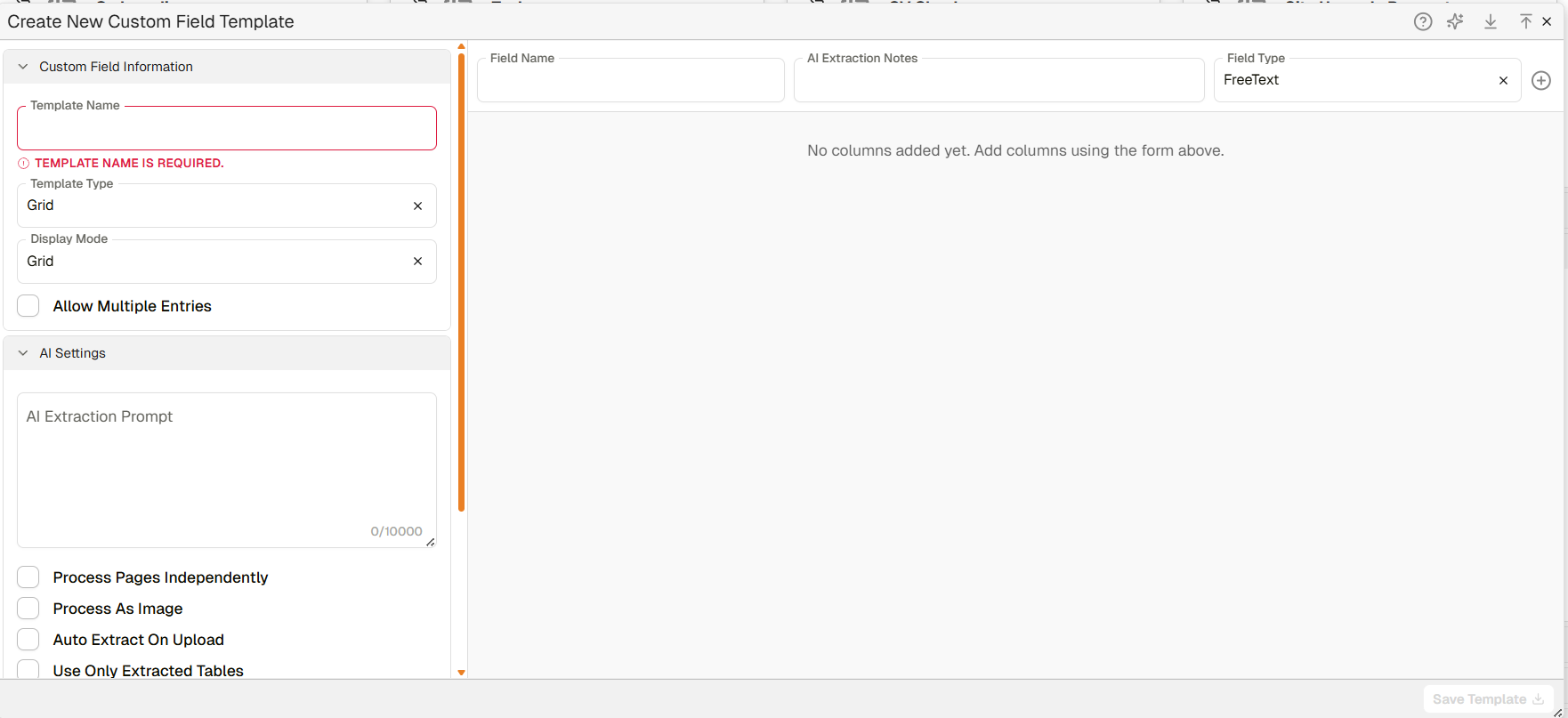Click the scroll down arrow of left panel

point(461,673)
